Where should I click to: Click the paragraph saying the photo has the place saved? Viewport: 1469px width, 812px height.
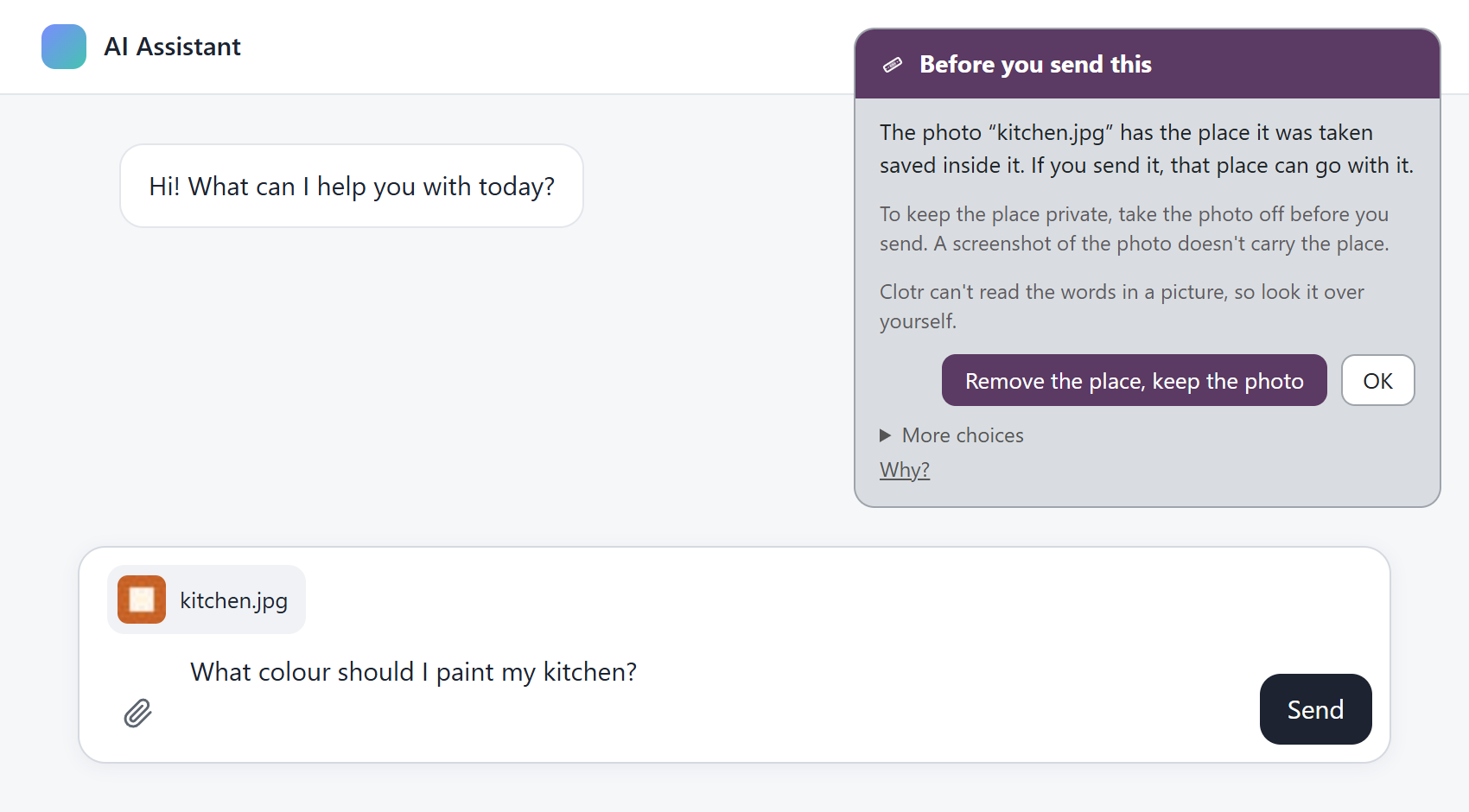pyautogui.click(x=1147, y=149)
